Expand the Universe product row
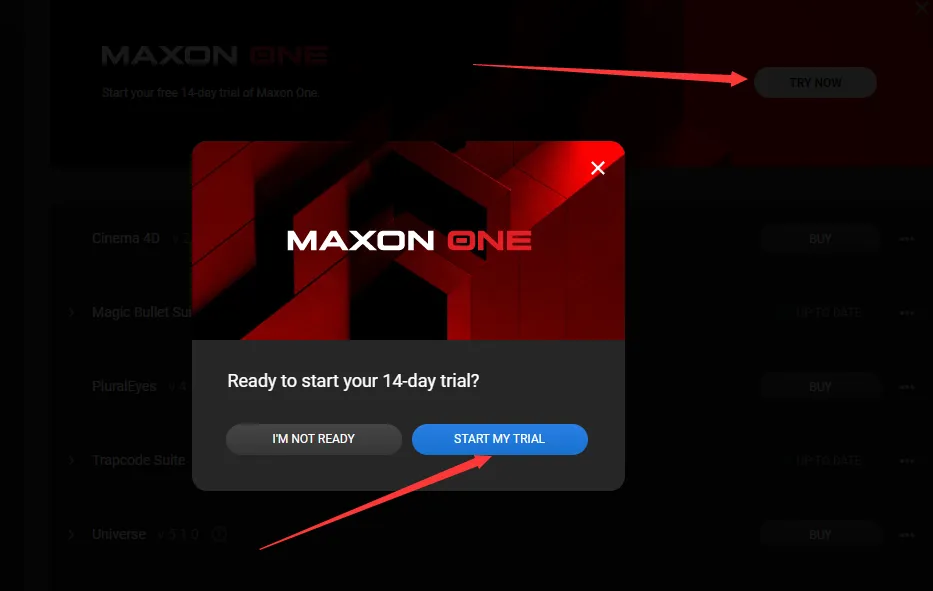This screenshot has height=591, width=933. 71,534
